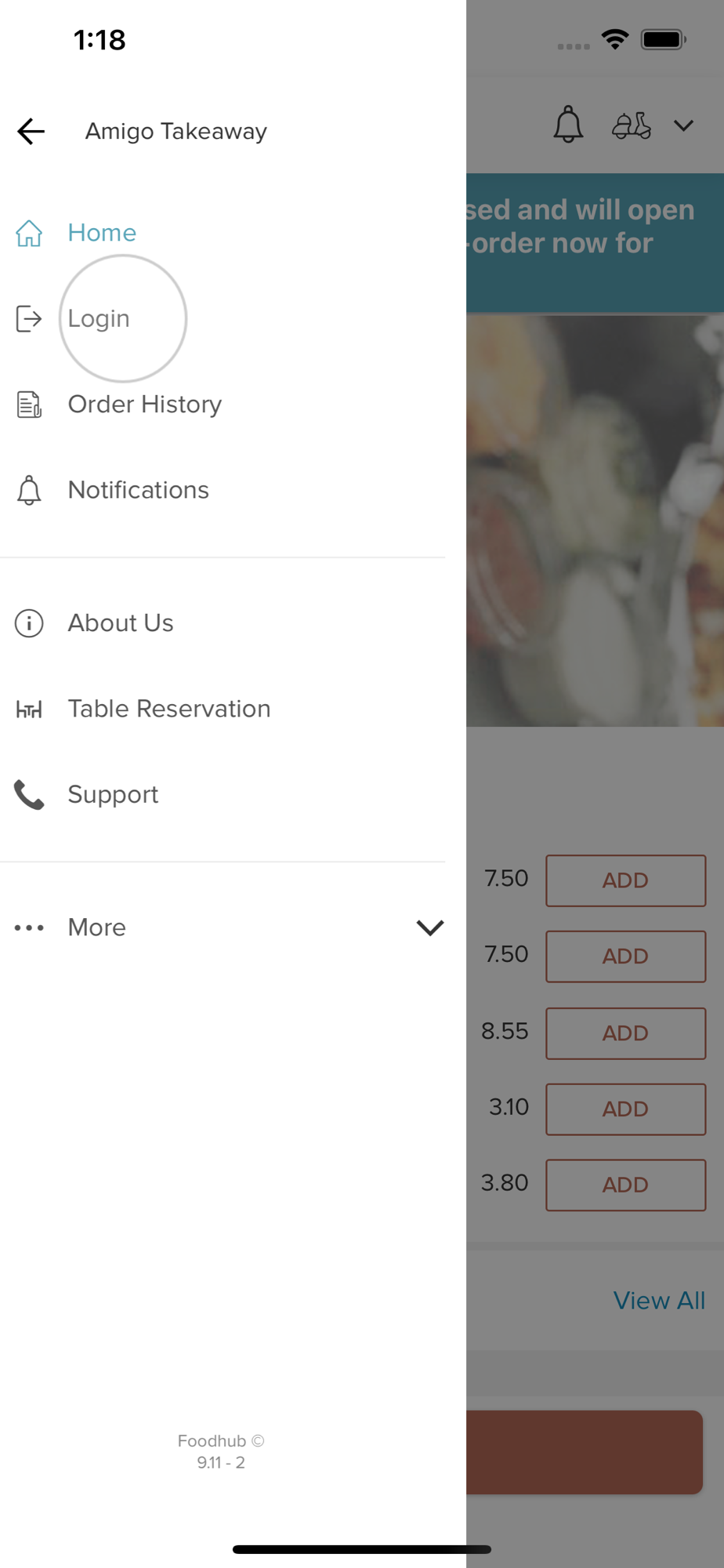Tap the Login door-arrow icon
724x1568 pixels.
(29, 318)
